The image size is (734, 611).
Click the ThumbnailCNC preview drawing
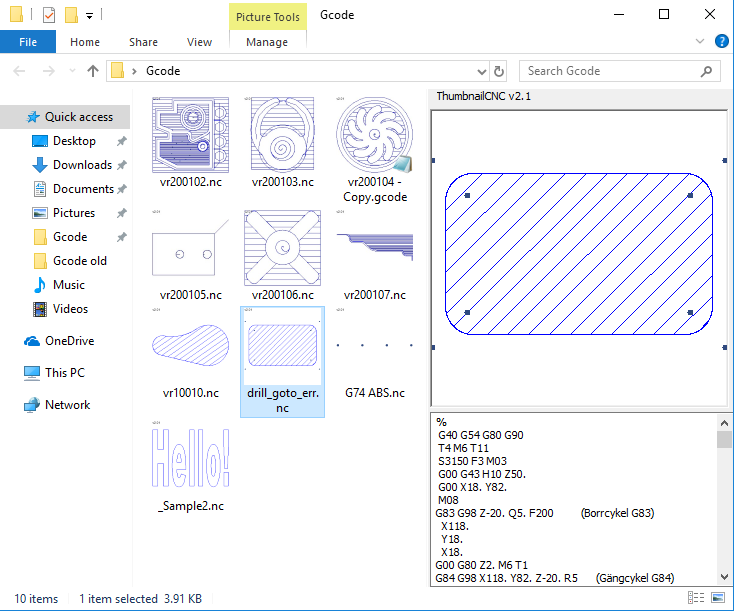[x=579, y=258]
